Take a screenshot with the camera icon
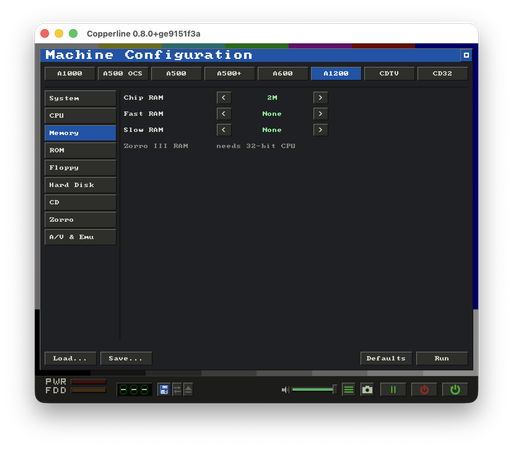This screenshot has height=449, width=513. (367, 389)
